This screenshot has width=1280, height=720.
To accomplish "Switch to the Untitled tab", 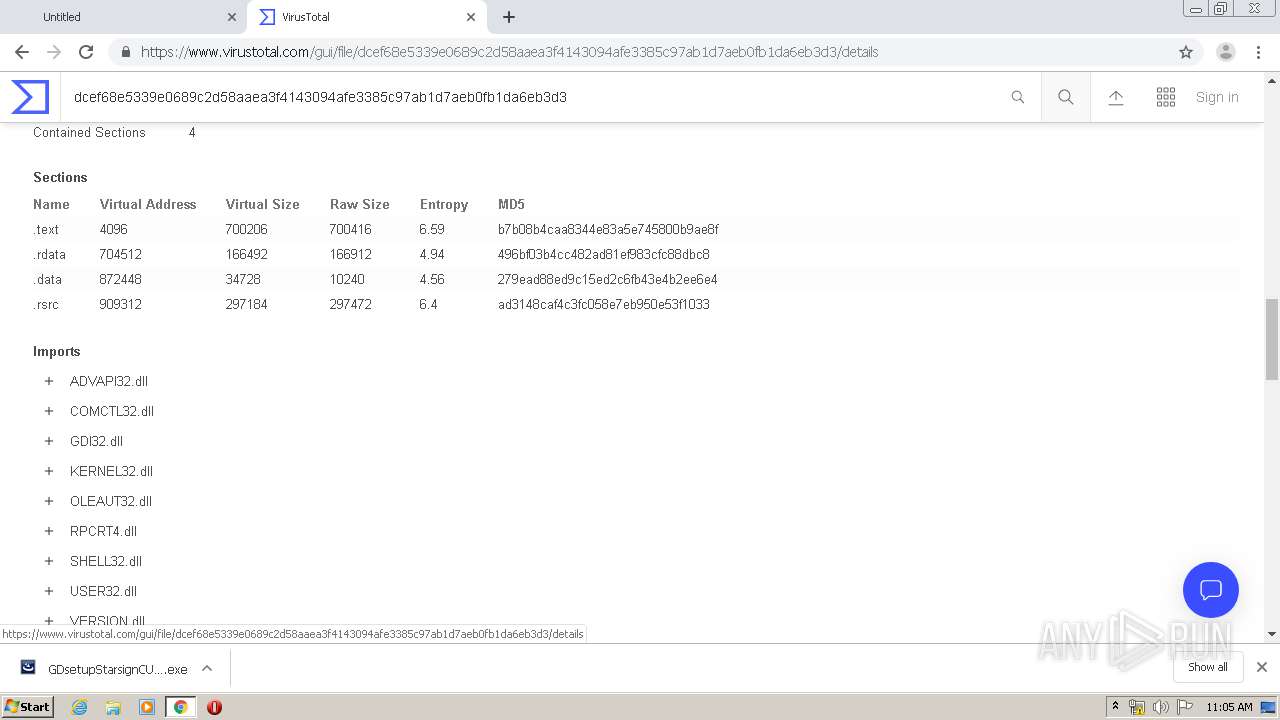I will point(122,17).
